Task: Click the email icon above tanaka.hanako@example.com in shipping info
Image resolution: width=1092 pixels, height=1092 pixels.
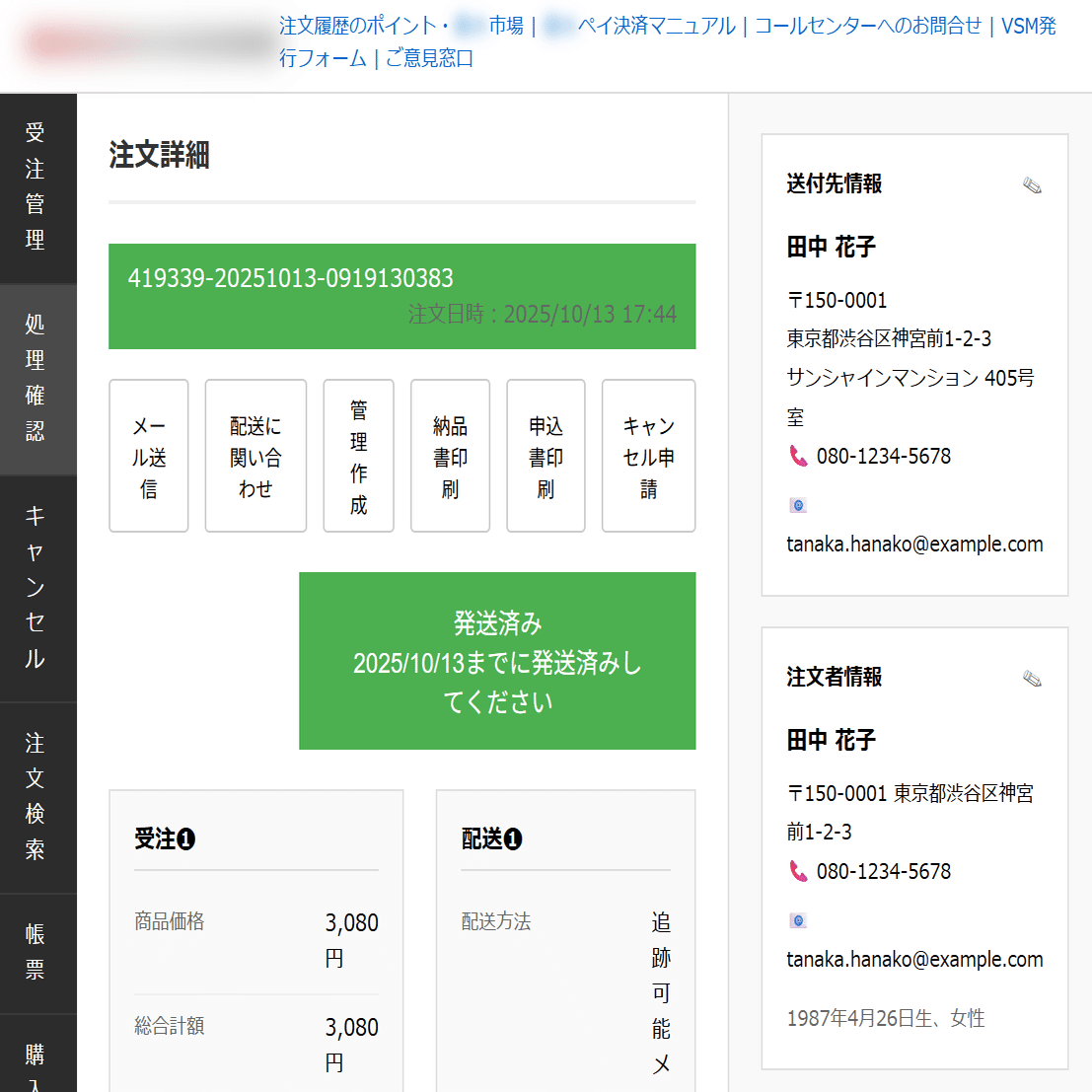Action: pos(797,504)
